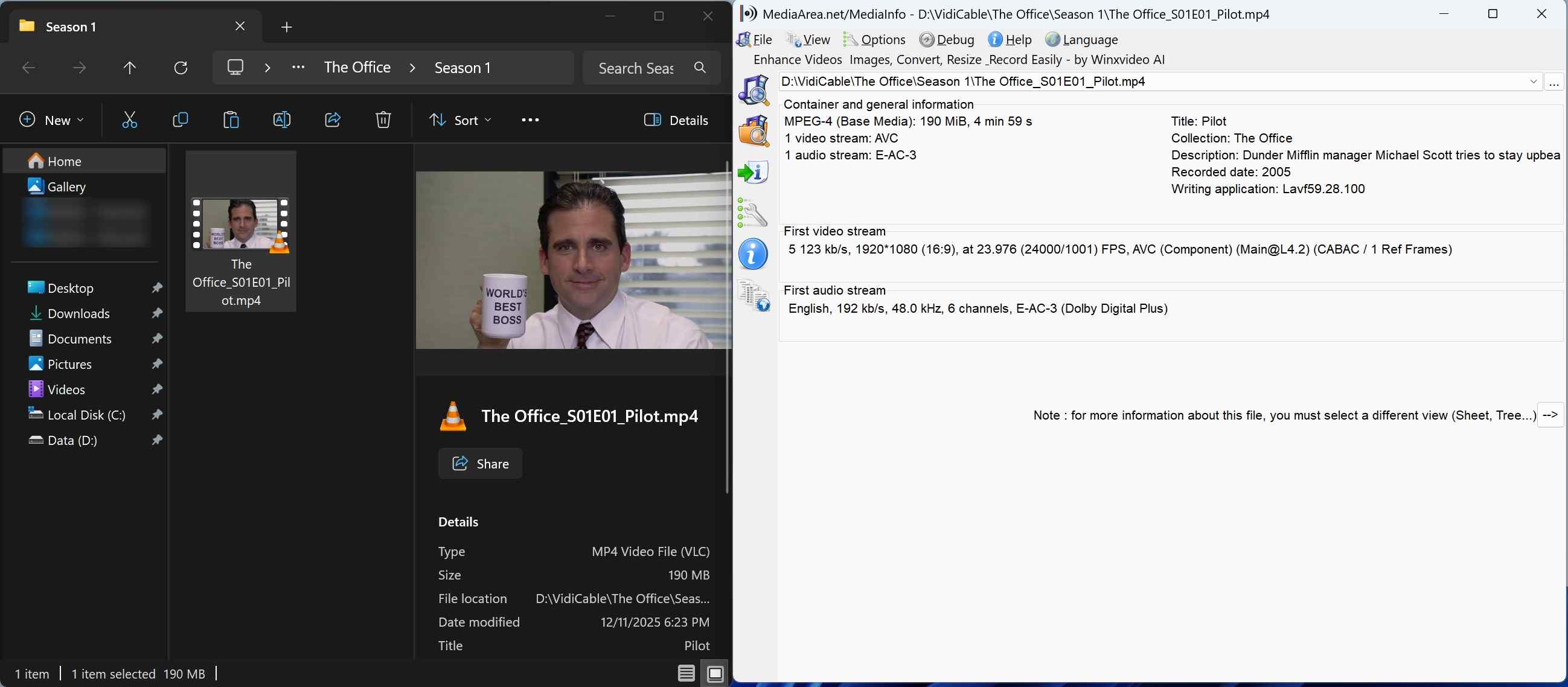The height and width of the screenshot is (687, 1568).
Task: Open a folder with MediaInfo's folder icon
Action: [x=754, y=131]
